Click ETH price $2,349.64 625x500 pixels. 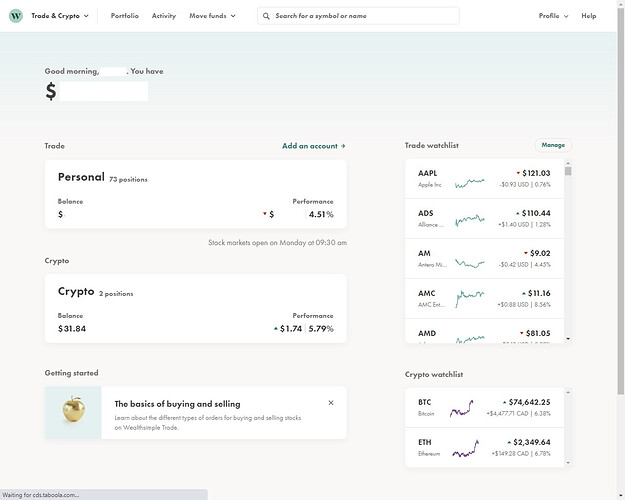pos(532,442)
